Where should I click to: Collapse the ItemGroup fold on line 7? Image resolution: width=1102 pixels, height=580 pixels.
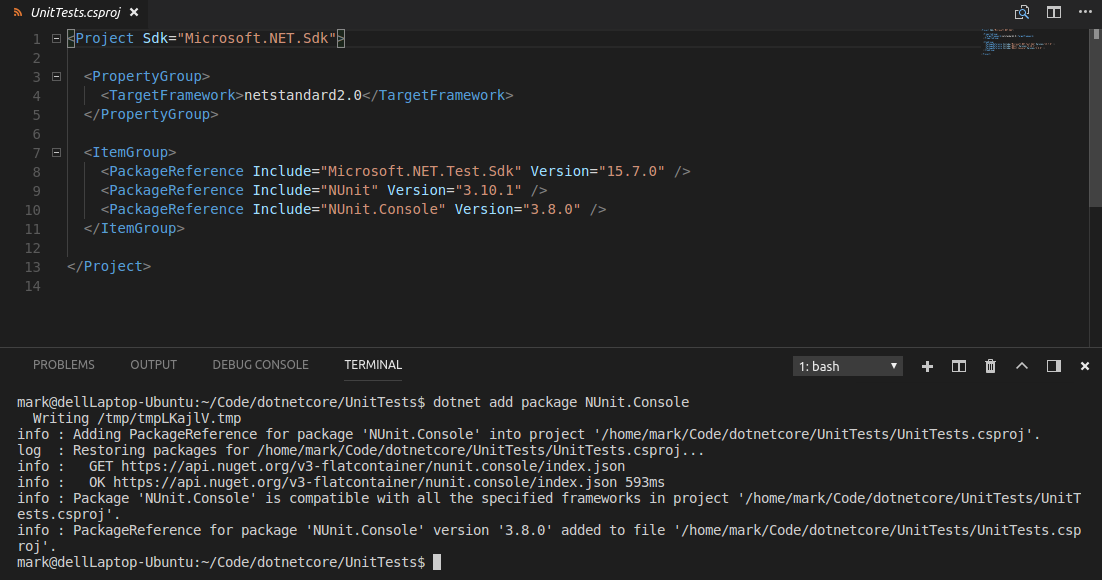[56, 152]
